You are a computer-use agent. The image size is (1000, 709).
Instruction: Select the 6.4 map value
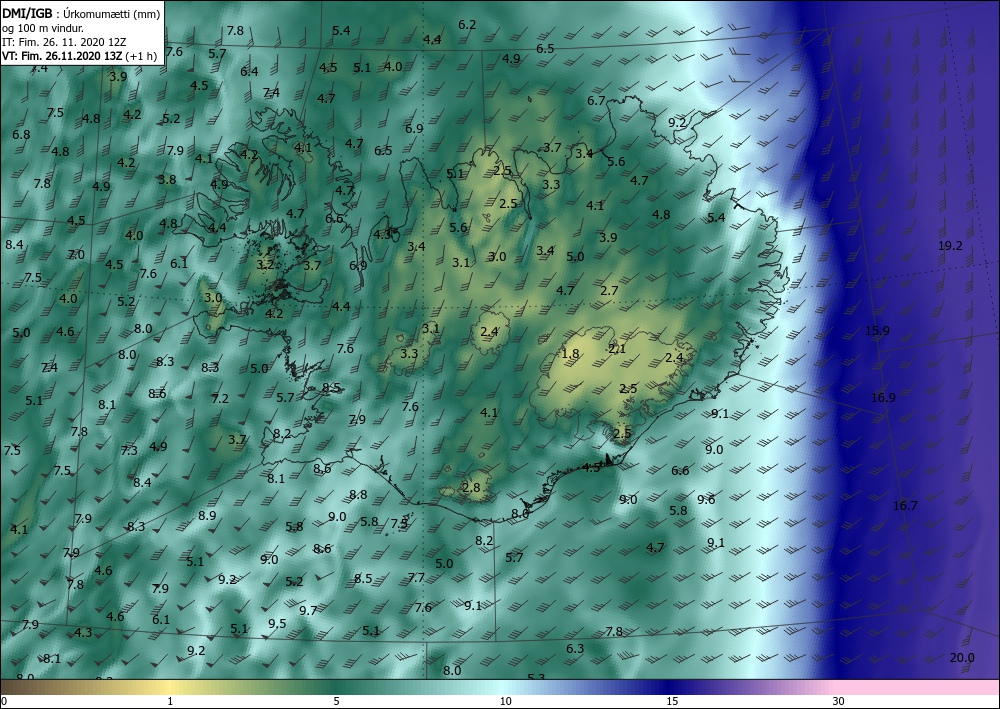tap(249, 72)
